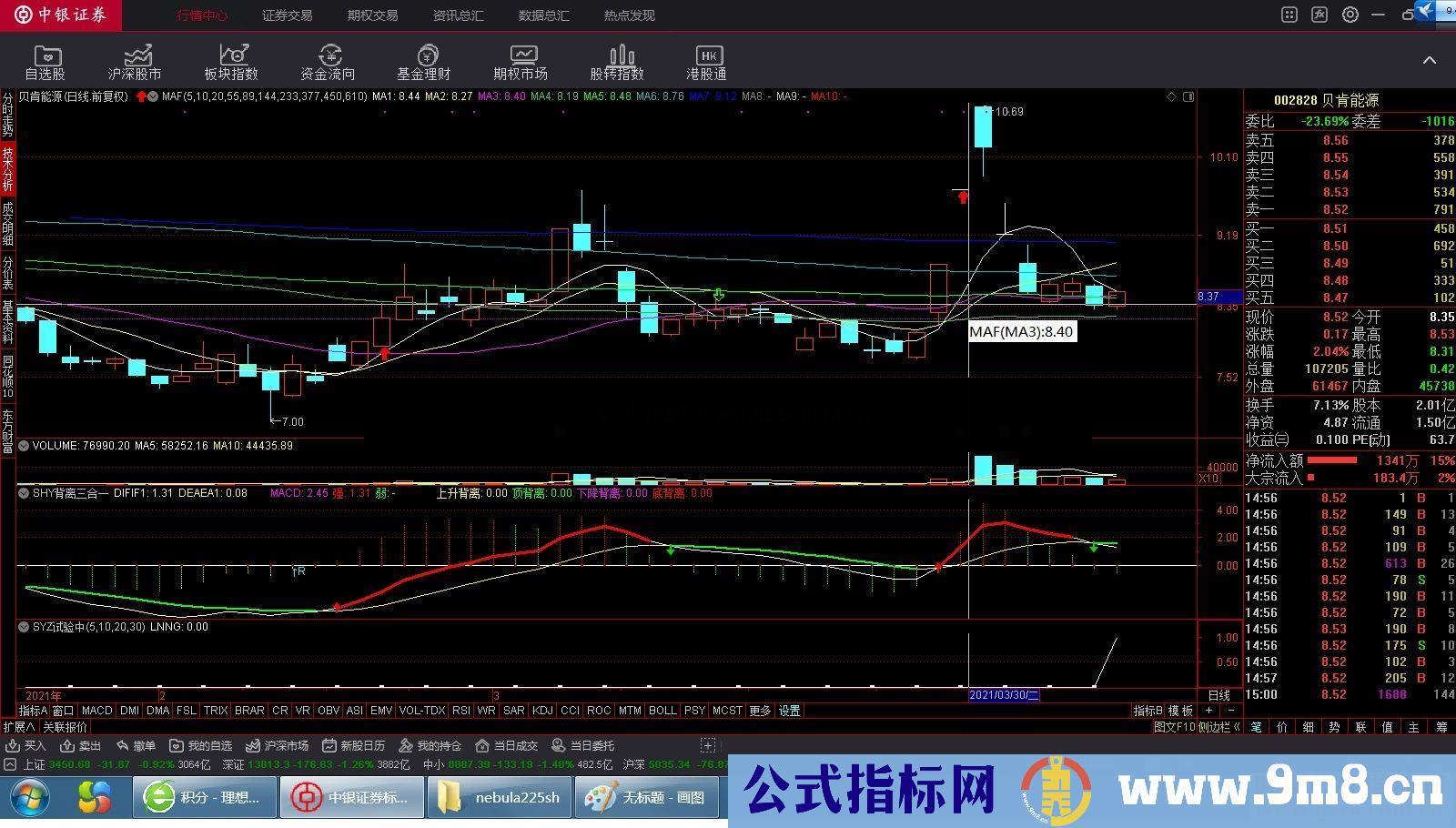The image size is (1456, 828).
Task: Click the 港股通 HK icon
Action: click(x=709, y=61)
